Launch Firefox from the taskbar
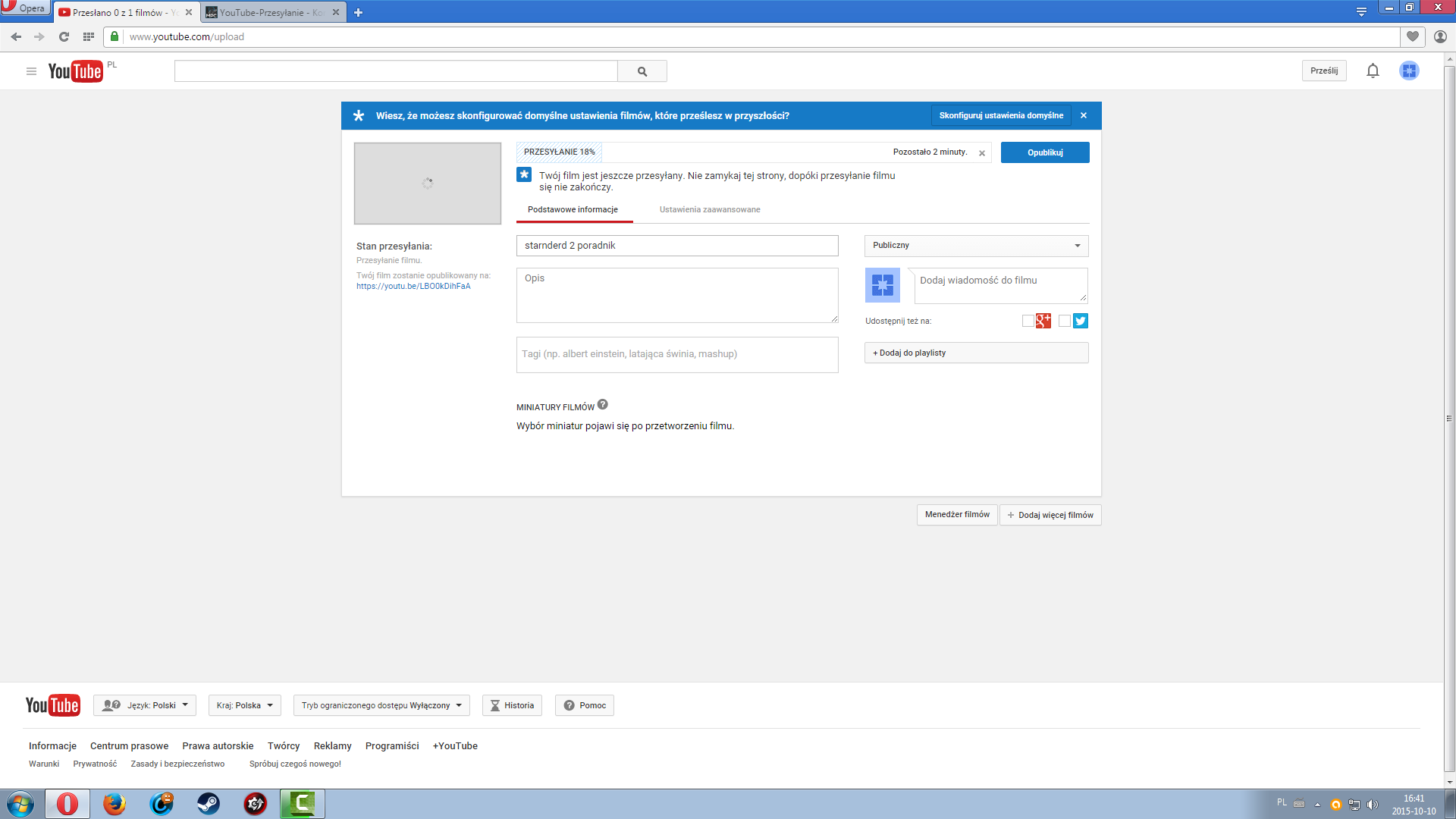 (x=115, y=804)
